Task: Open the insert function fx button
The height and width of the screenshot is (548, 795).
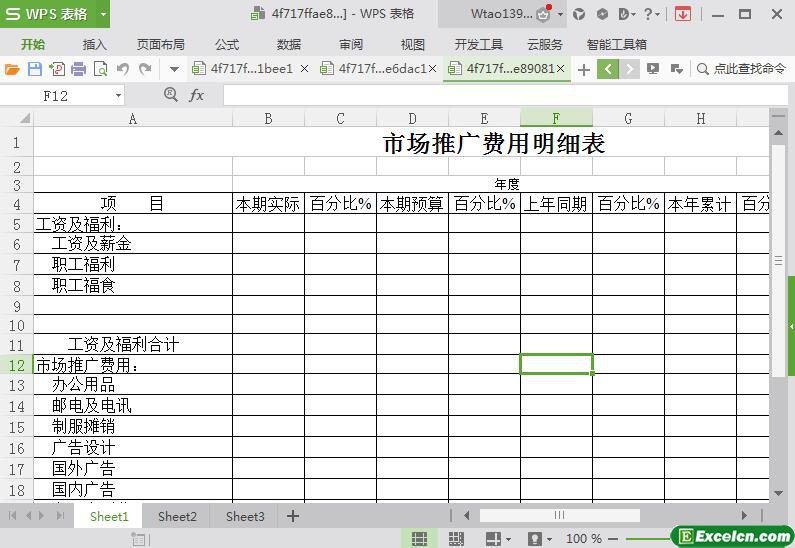Action: pos(196,95)
